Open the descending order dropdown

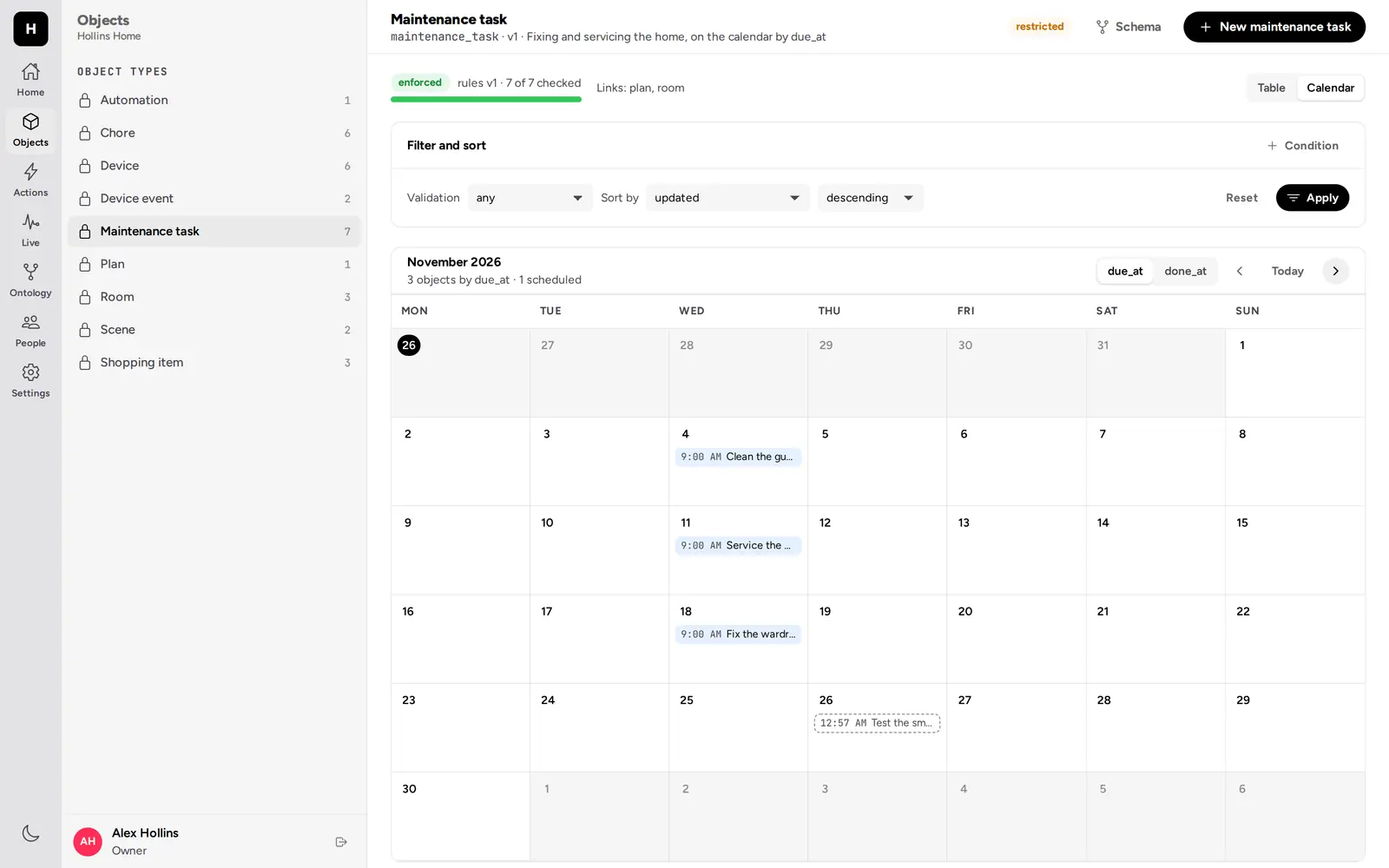pos(870,198)
